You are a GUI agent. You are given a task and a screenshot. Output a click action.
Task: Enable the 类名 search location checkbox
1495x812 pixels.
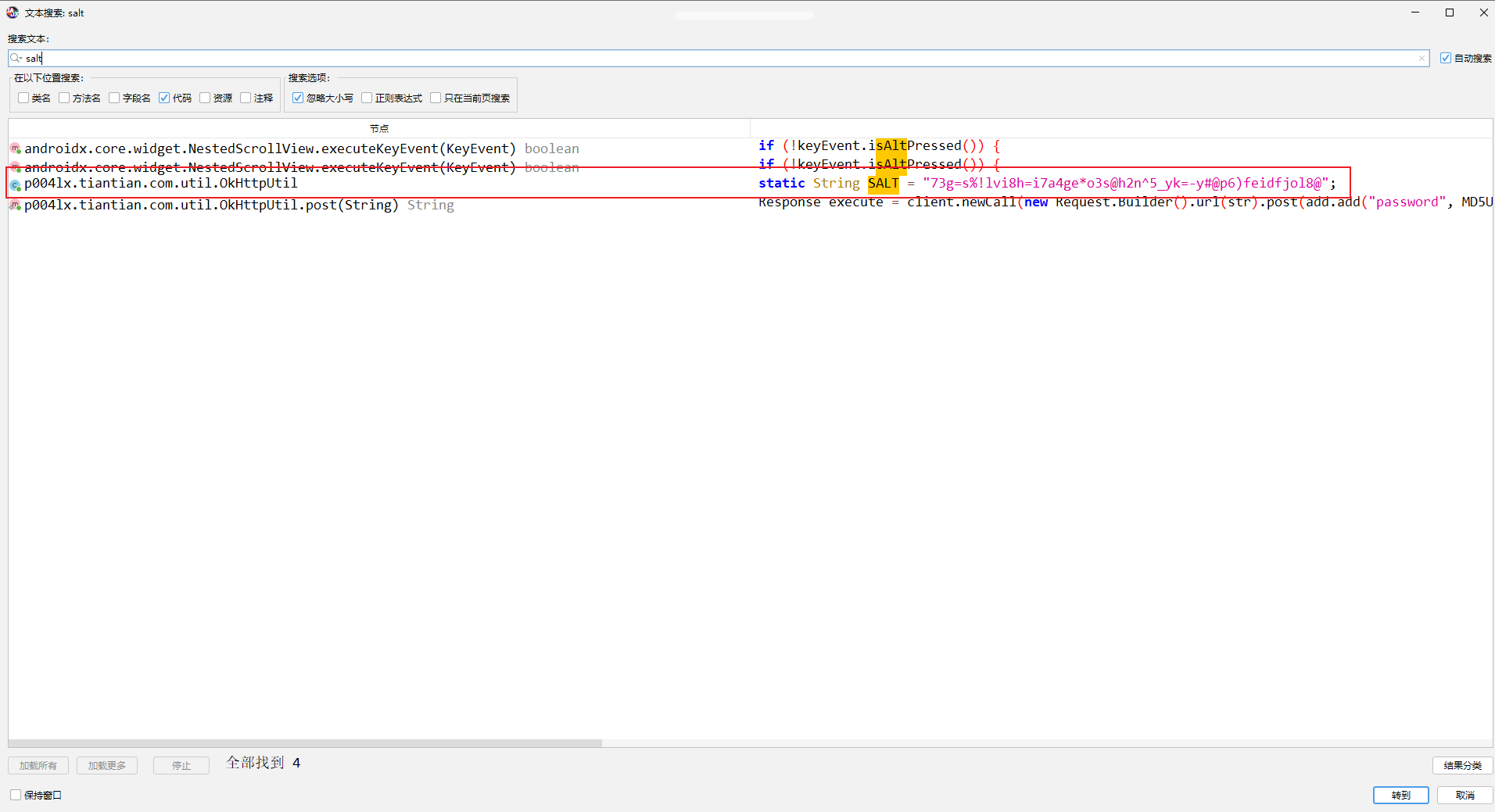tap(23, 98)
